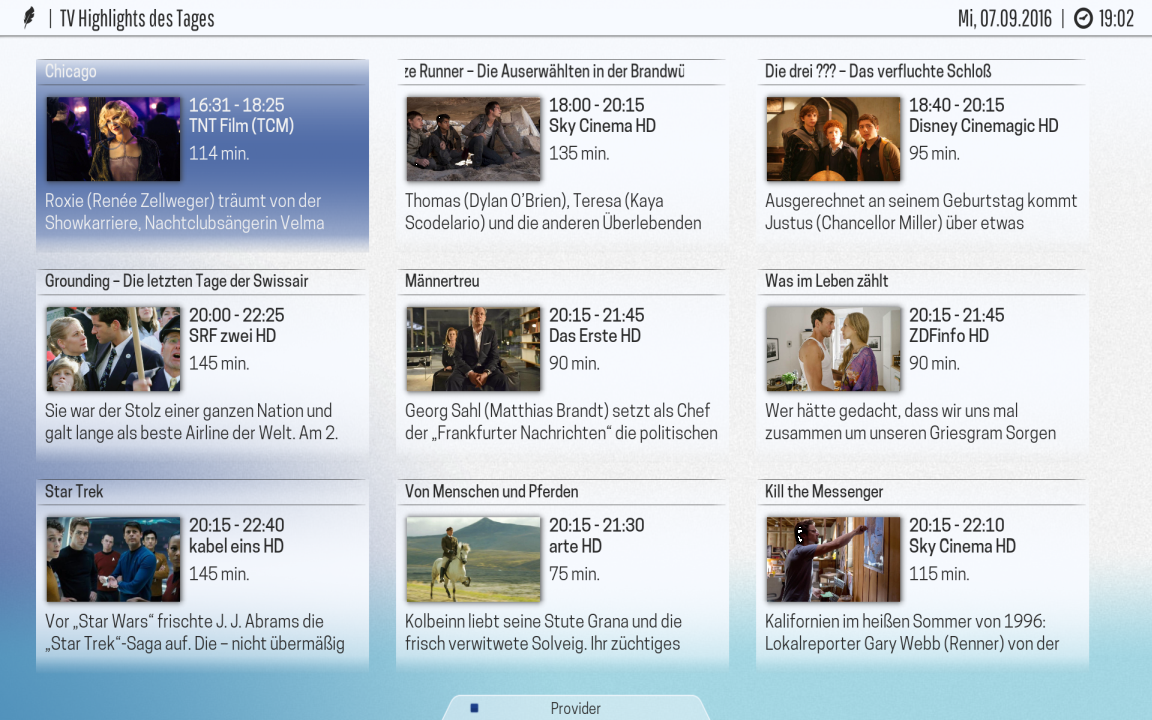The image size is (1152, 720).
Task: Open the Was im Leben zählt thumbnail
Action: pos(833,349)
